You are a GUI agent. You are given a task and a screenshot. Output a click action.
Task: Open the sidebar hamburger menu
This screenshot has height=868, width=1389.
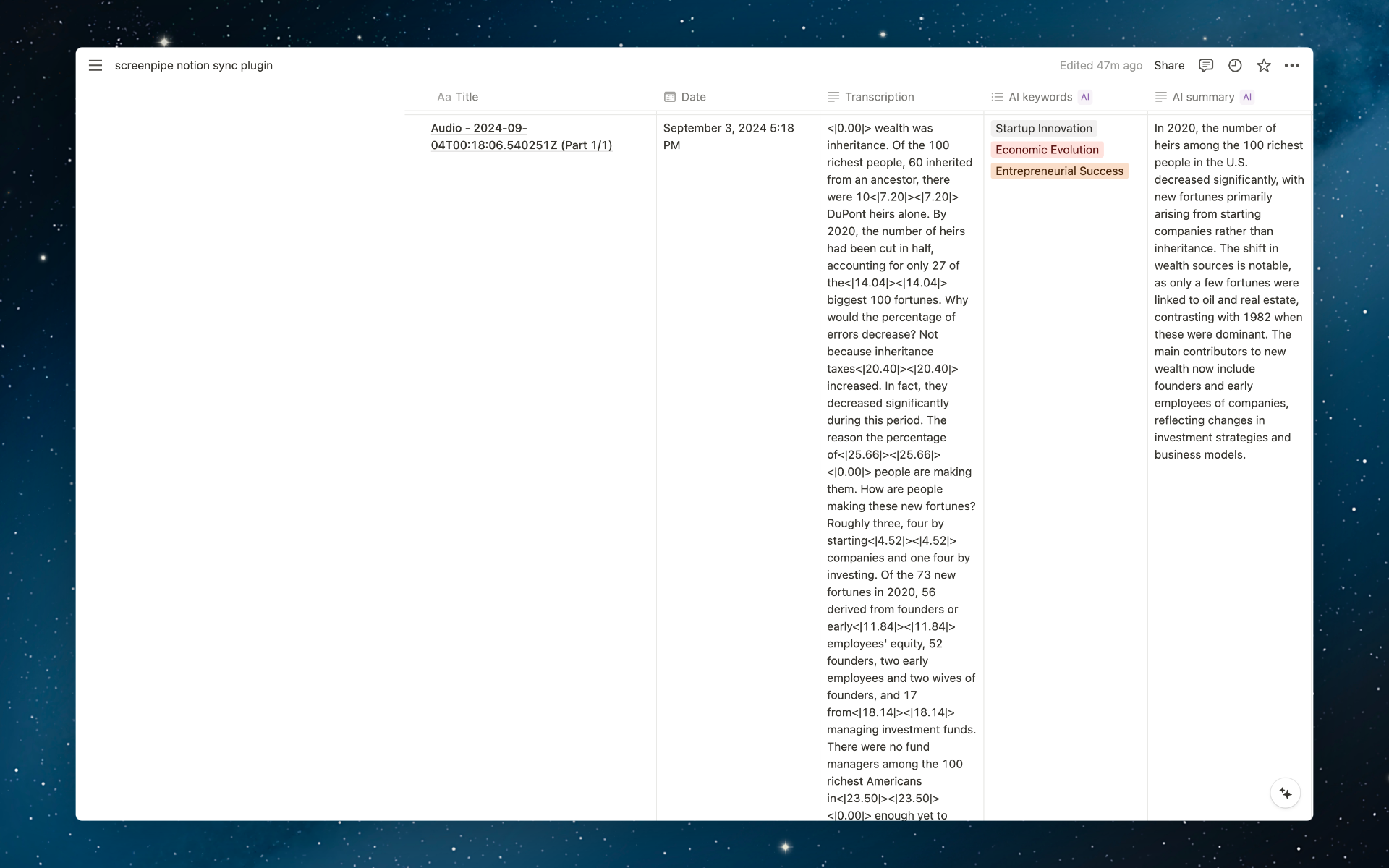[x=95, y=65]
